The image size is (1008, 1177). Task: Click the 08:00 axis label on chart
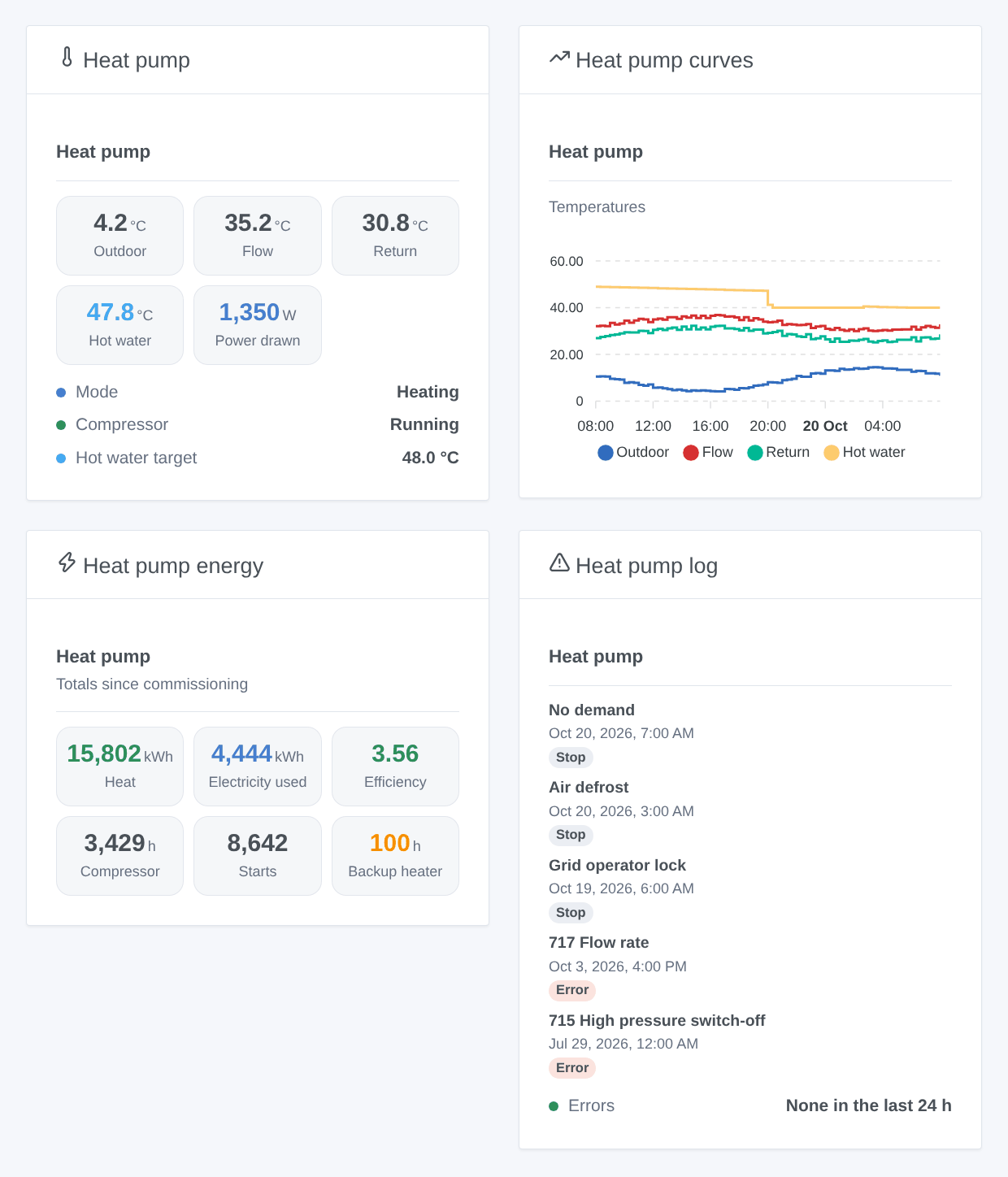[596, 426]
